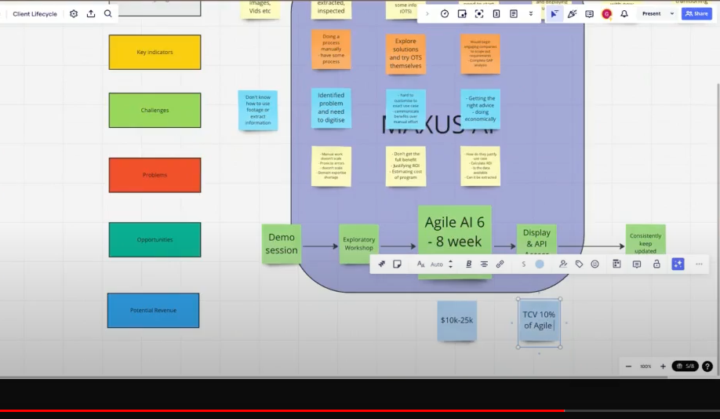
Task: Open the board search magnifier icon
Action: pyautogui.click(x=108, y=14)
